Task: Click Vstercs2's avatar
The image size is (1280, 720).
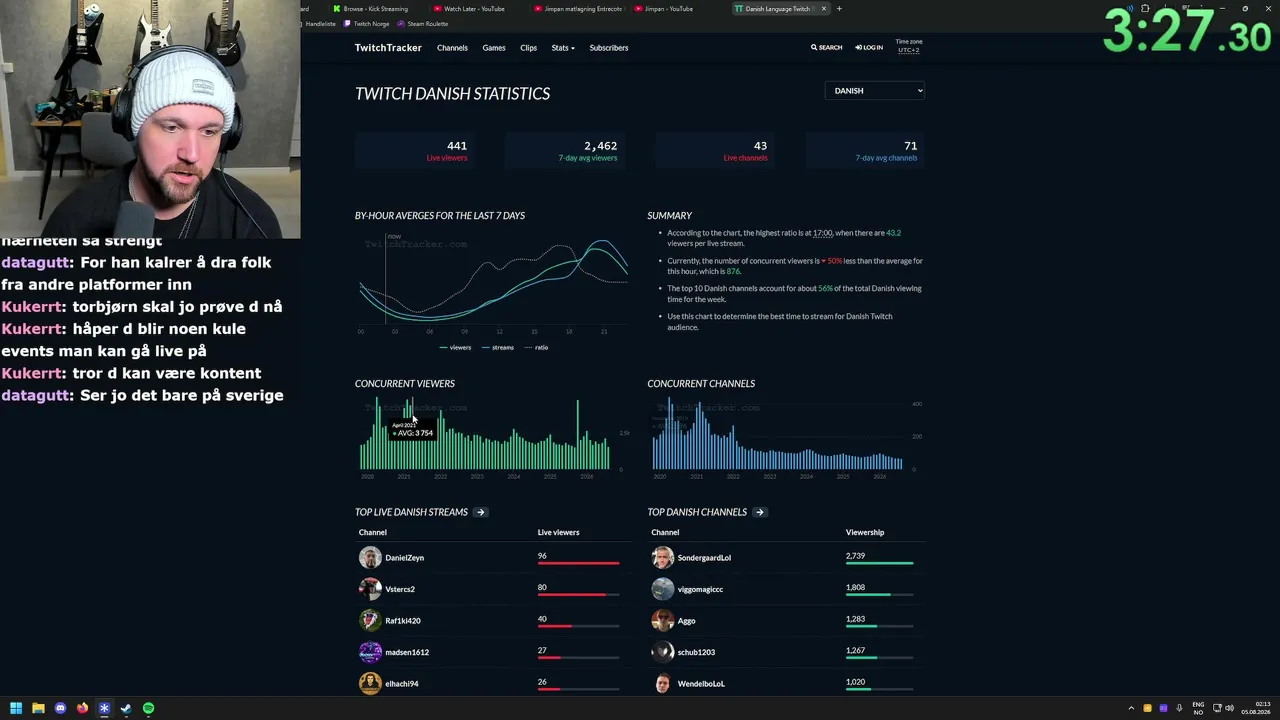Action: click(370, 589)
